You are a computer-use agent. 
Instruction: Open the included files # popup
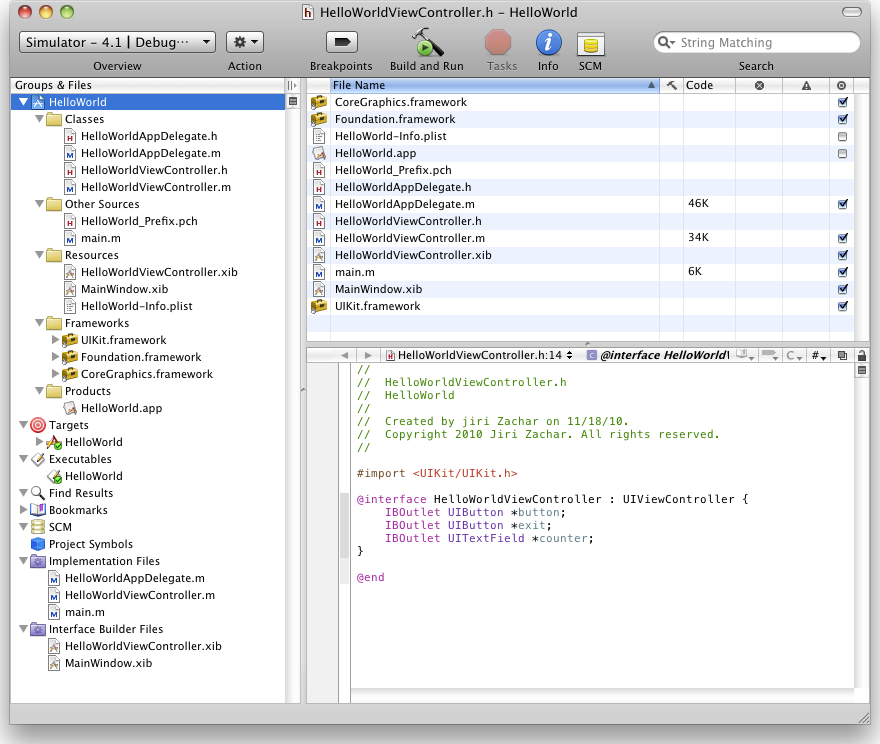pyautogui.click(x=819, y=355)
